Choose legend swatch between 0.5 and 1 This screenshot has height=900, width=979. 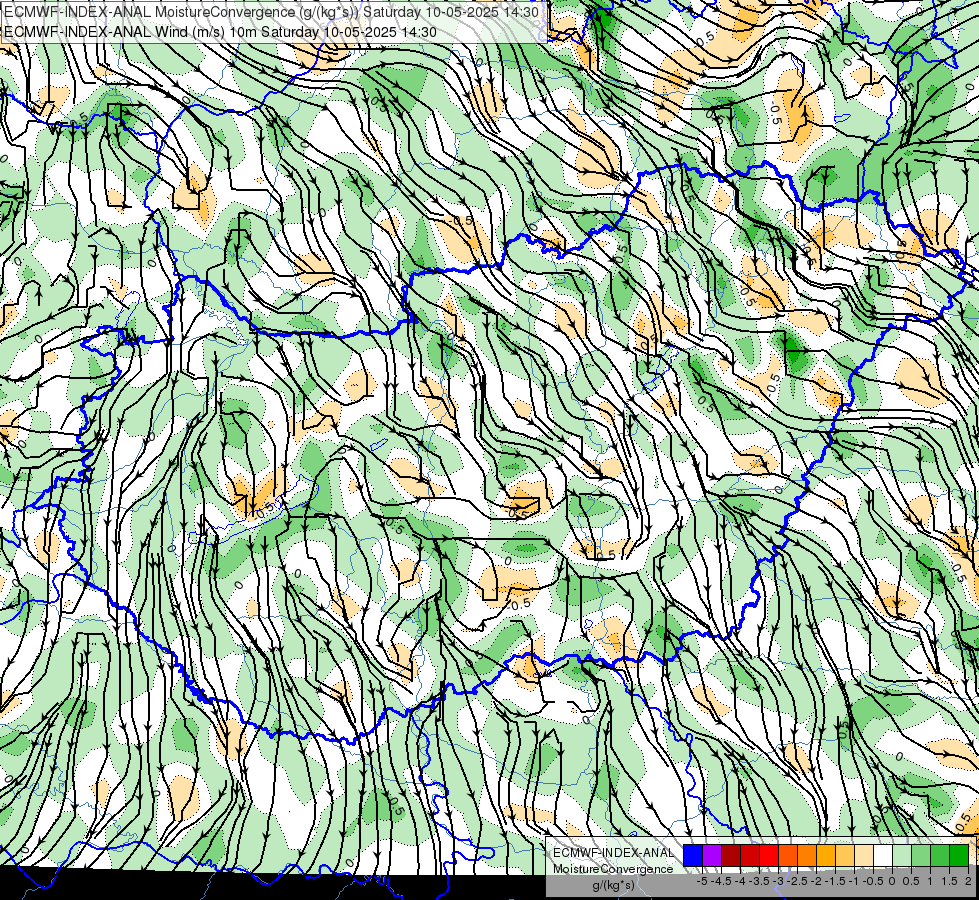pyautogui.click(x=921, y=855)
